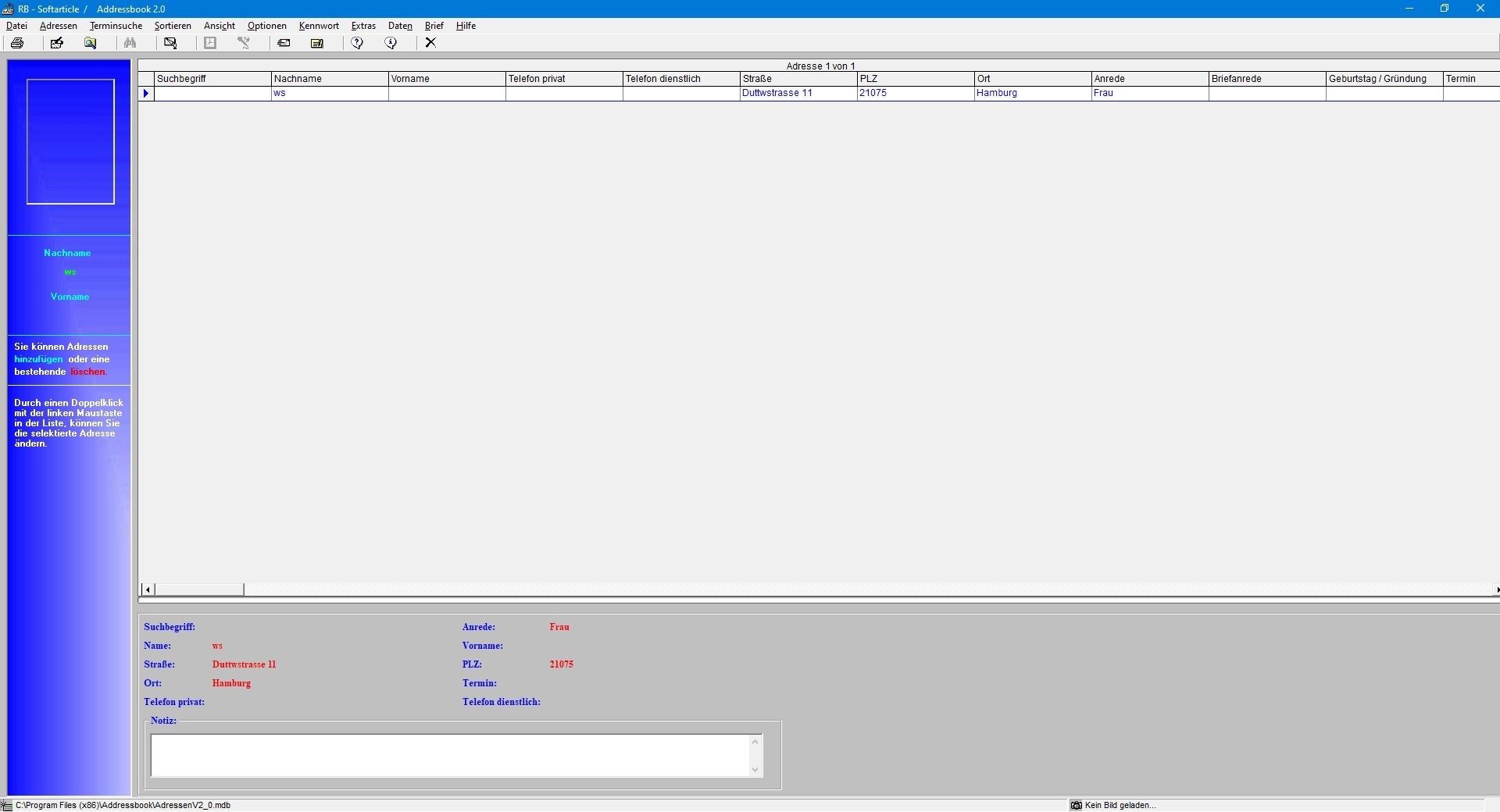This screenshot has width=1500, height=812.
Task: Click the 'Duttwstrasse 11' table cell
Action: point(798,93)
